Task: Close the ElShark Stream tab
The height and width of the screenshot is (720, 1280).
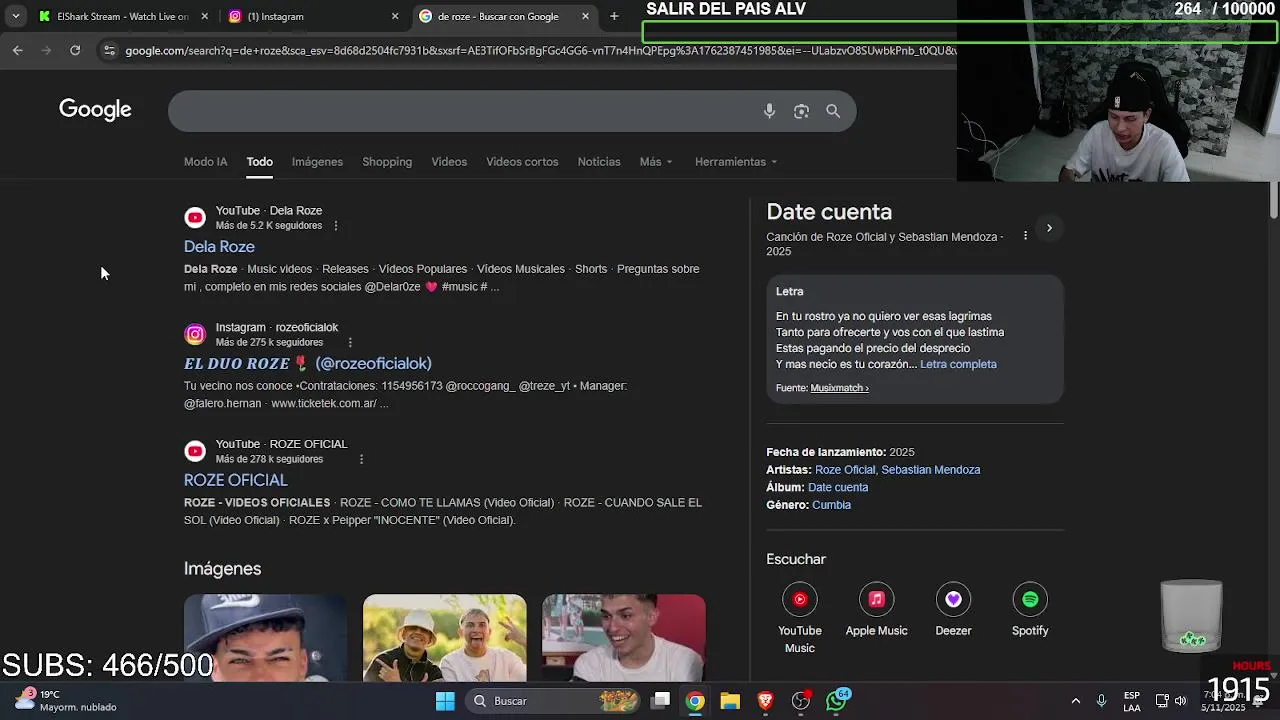Action: tap(205, 16)
